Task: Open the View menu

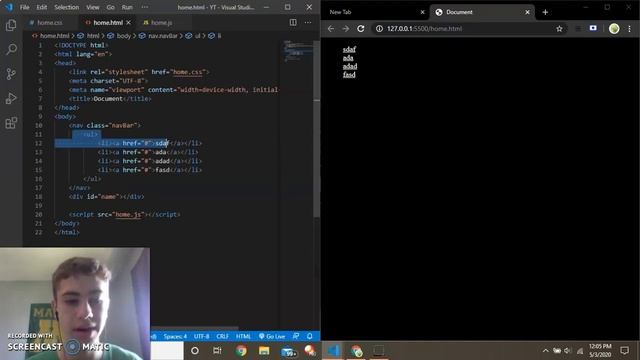Action: [x=93, y=7]
